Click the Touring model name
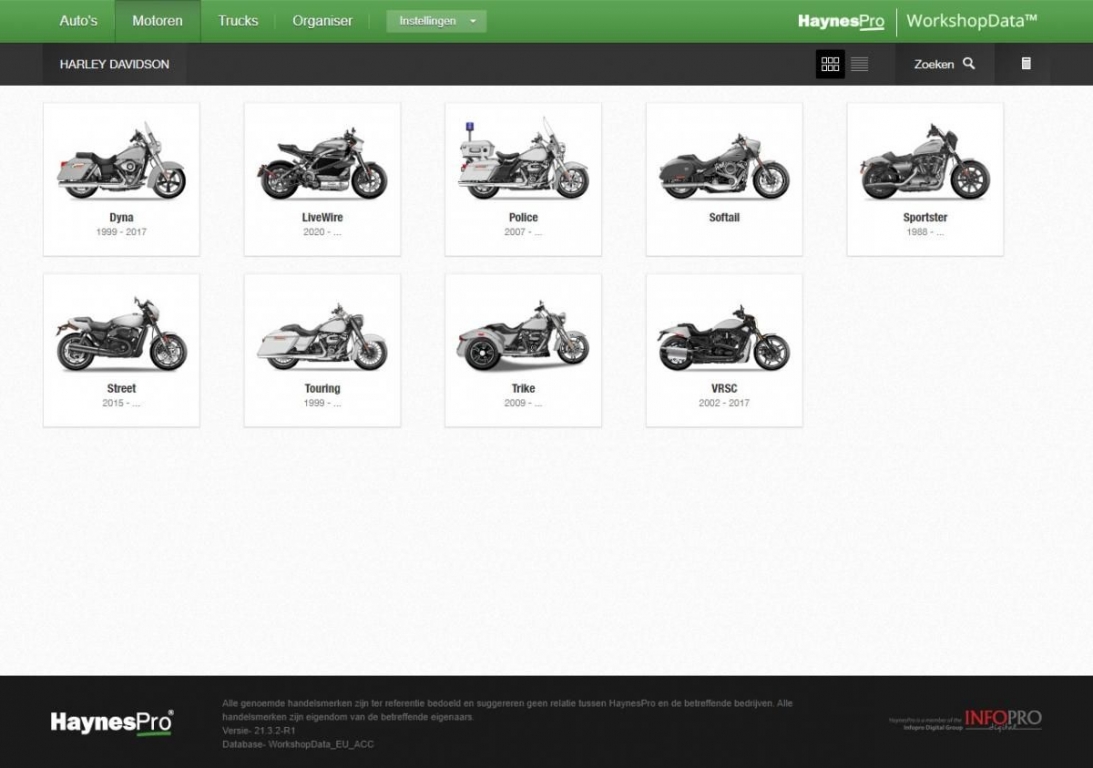Viewport: 1093px width, 768px height. click(x=322, y=388)
